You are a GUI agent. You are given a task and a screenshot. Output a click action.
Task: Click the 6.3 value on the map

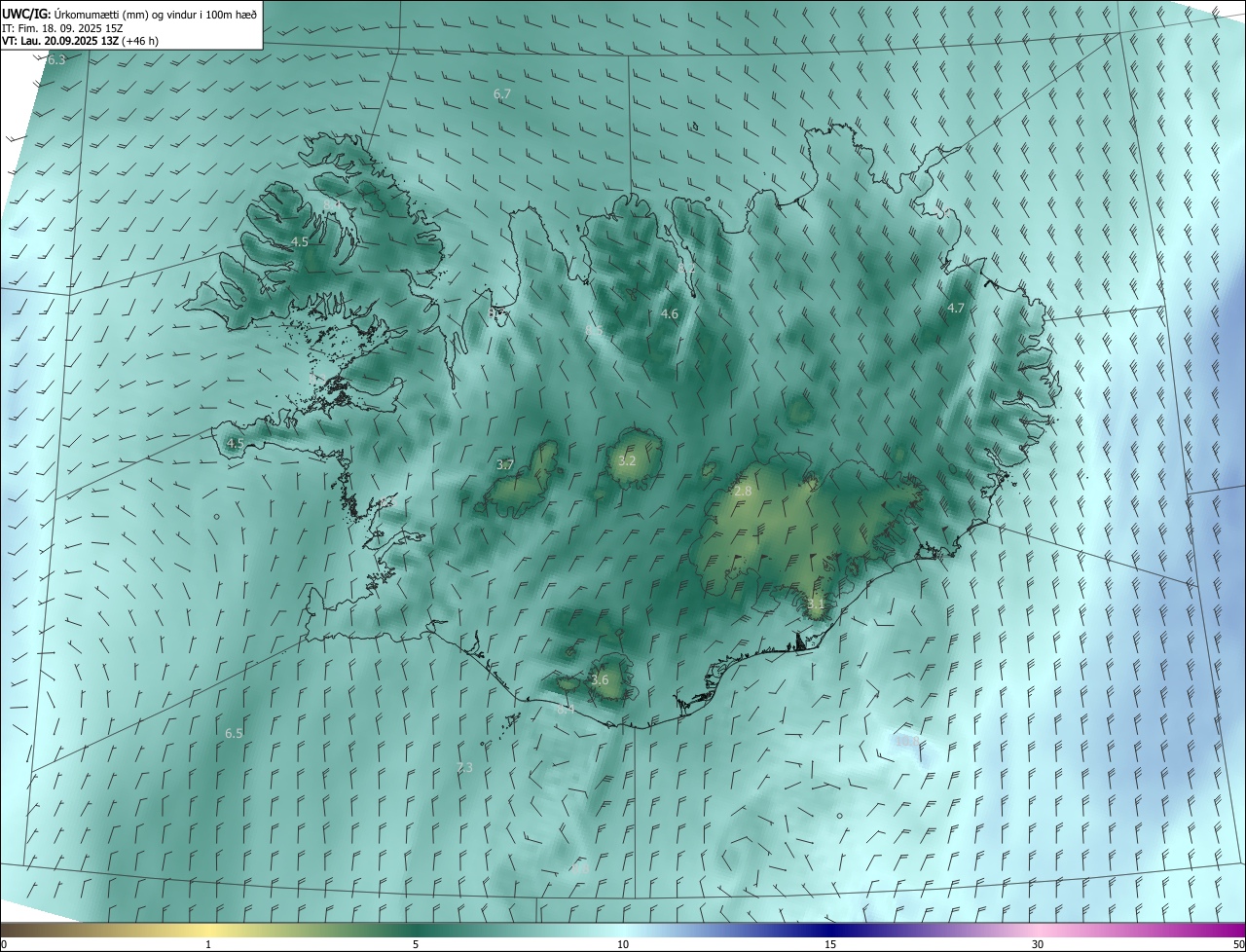(56, 60)
